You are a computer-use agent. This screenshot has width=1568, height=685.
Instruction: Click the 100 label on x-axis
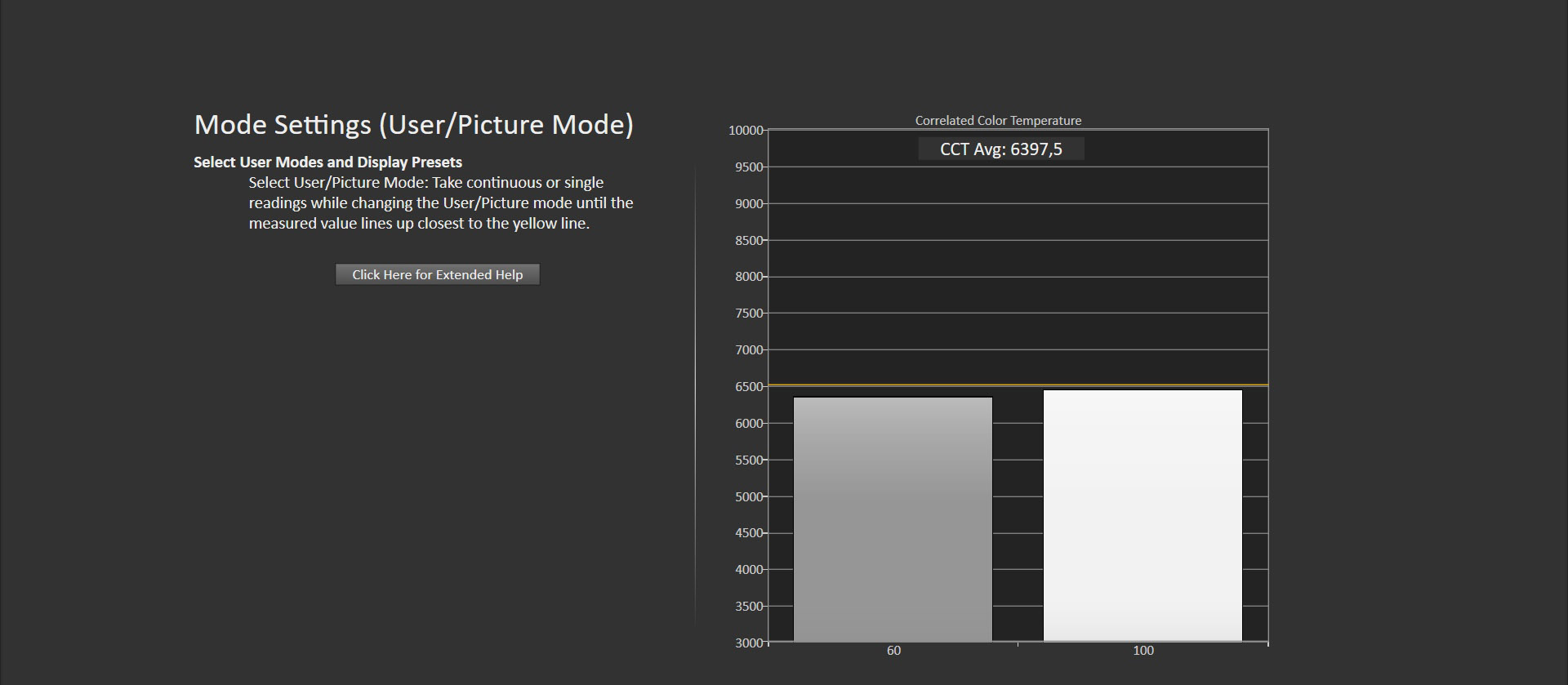[x=1143, y=651]
